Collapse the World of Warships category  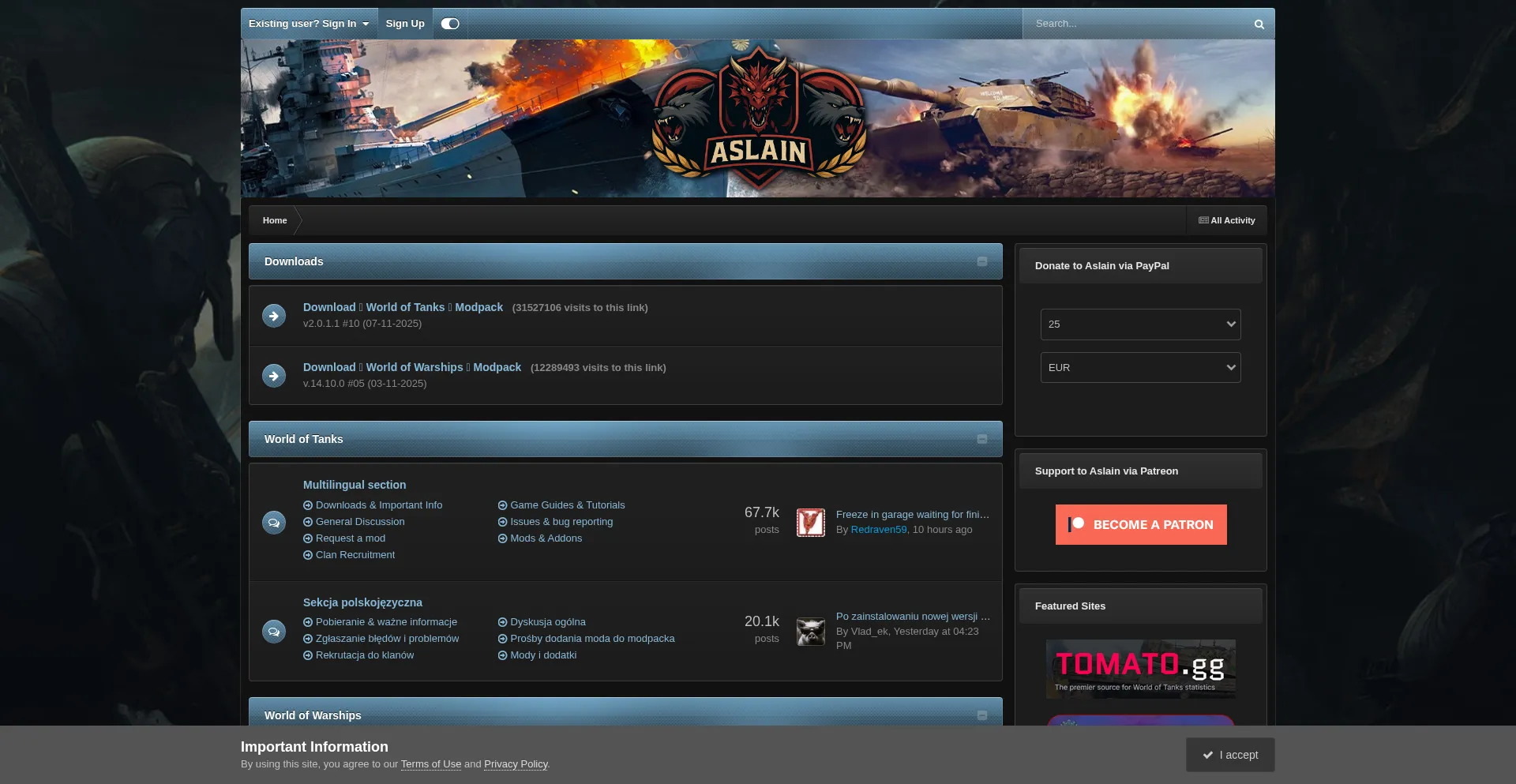[982, 716]
